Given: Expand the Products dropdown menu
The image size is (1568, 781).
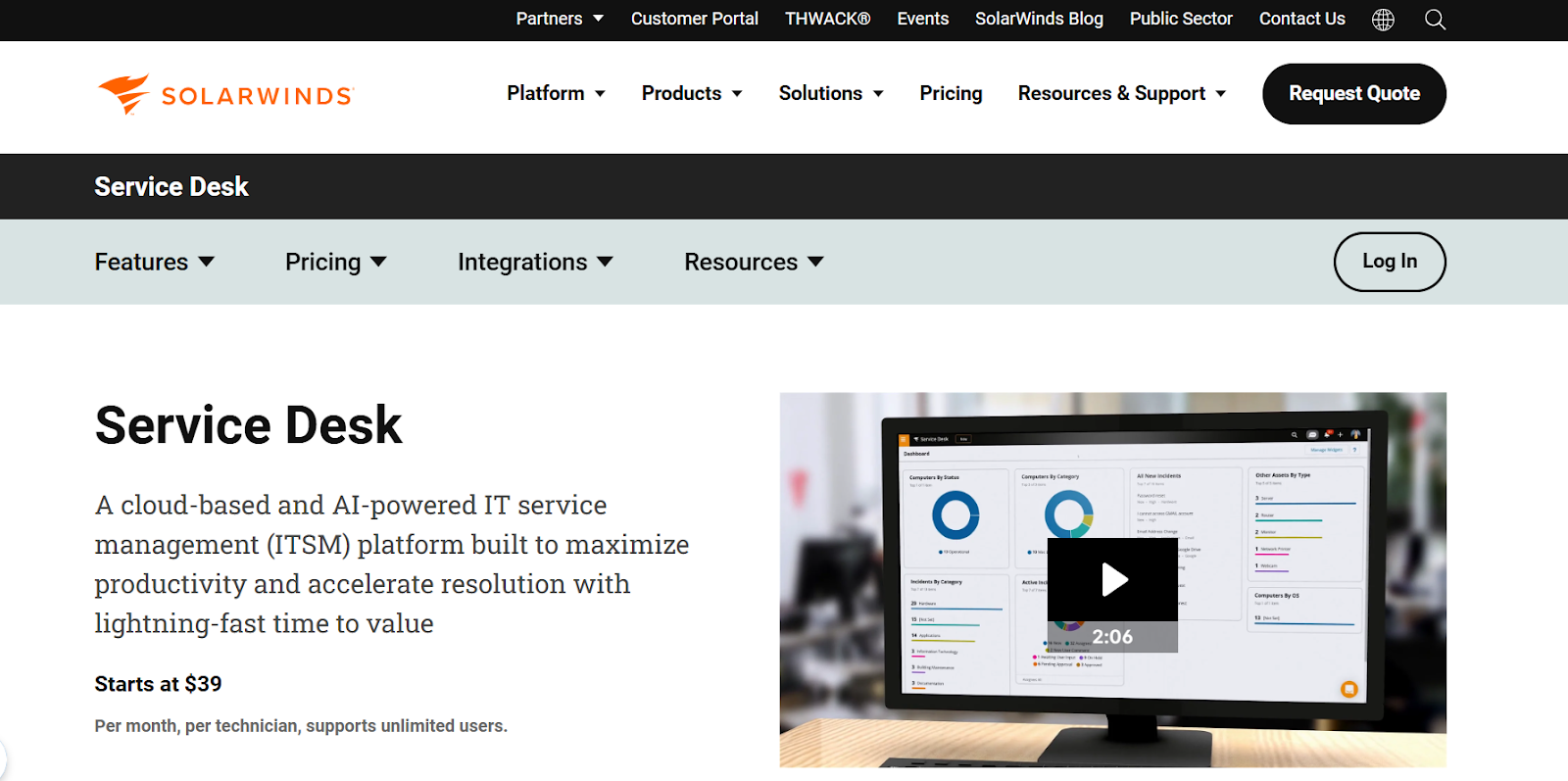Looking at the screenshot, I should [692, 93].
